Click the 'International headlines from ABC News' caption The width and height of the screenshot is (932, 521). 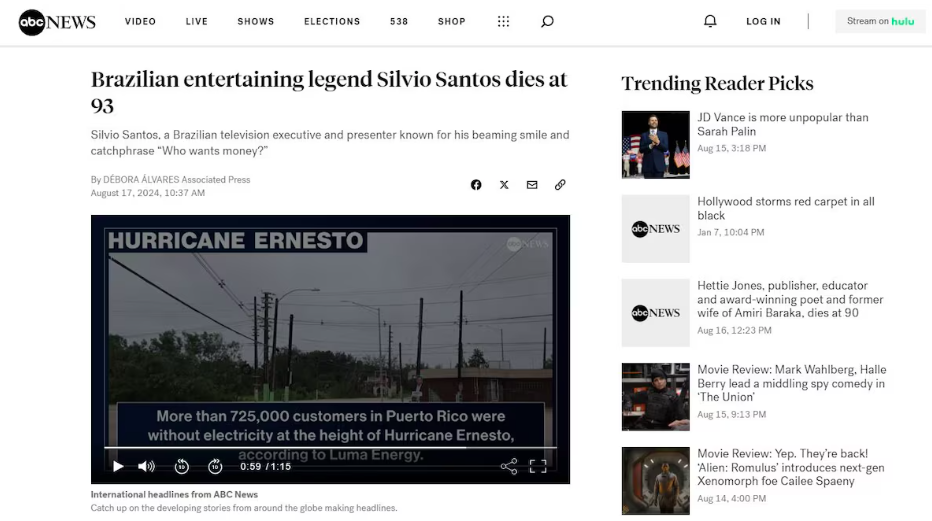point(174,494)
